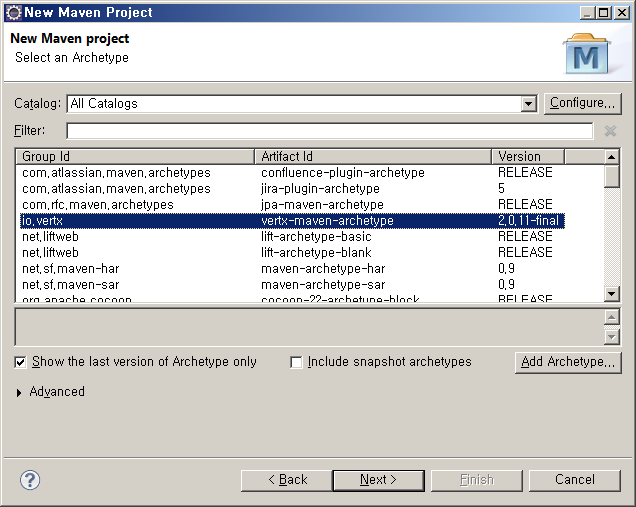This screenshot has width=636, height=507.
Task: Click the All Catalogs combo box text
Action: click(x=104, y=104)
